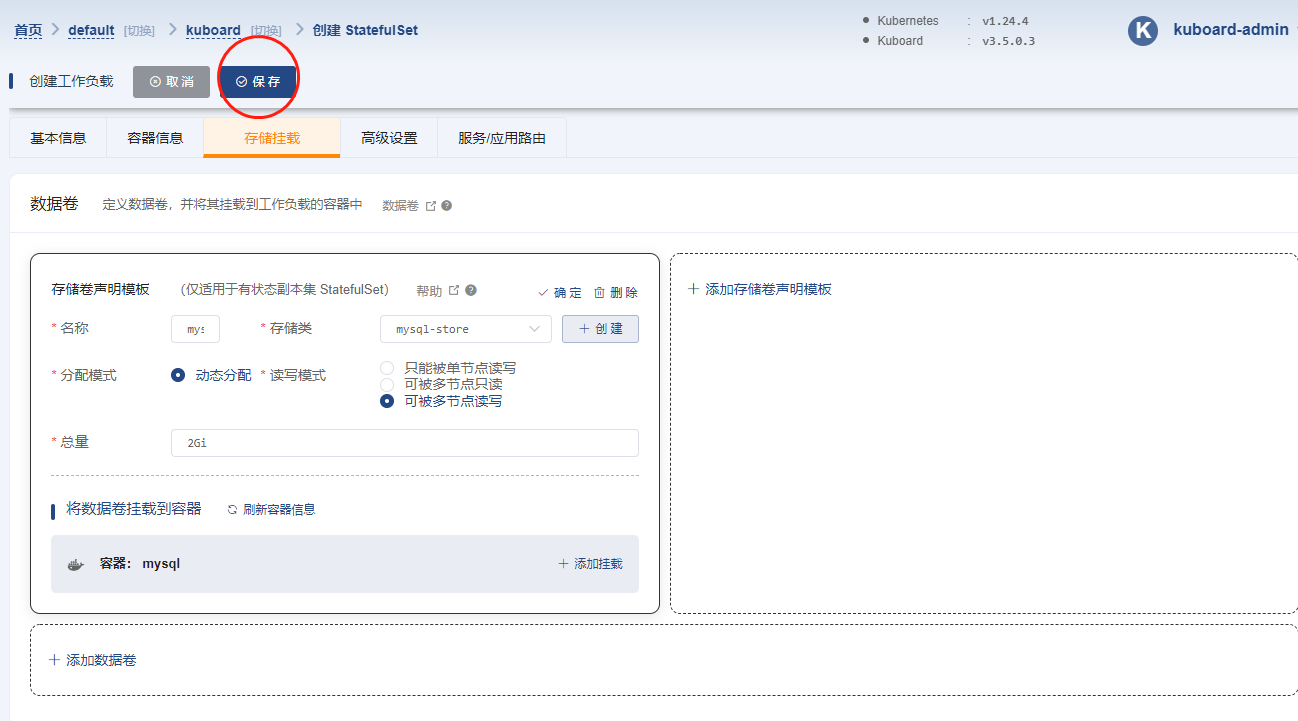Click 添加挂载 in the mysql container row
The width and height of the screenshot is (1298, 721).
point(590,564)
